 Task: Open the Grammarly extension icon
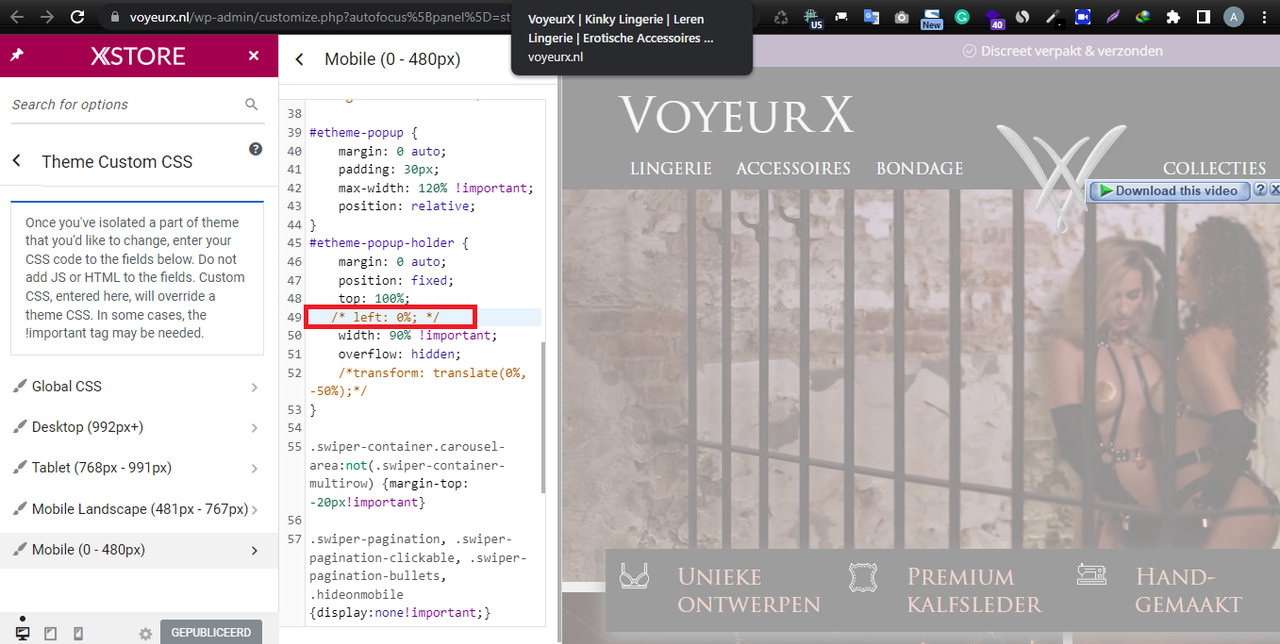click(x=962, y=17)
